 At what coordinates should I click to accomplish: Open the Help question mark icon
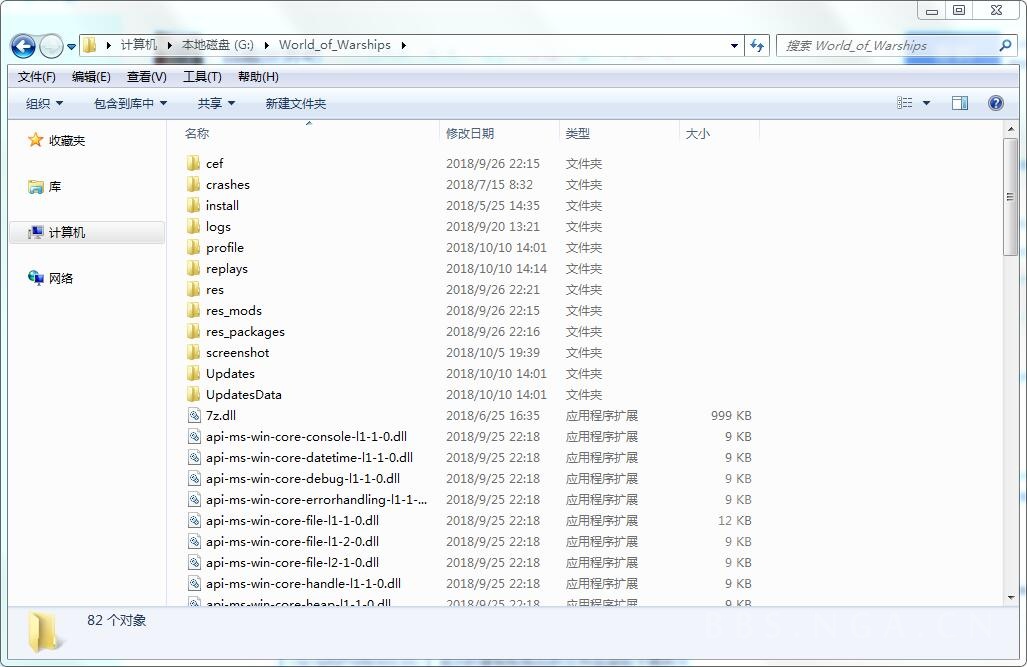995,103
